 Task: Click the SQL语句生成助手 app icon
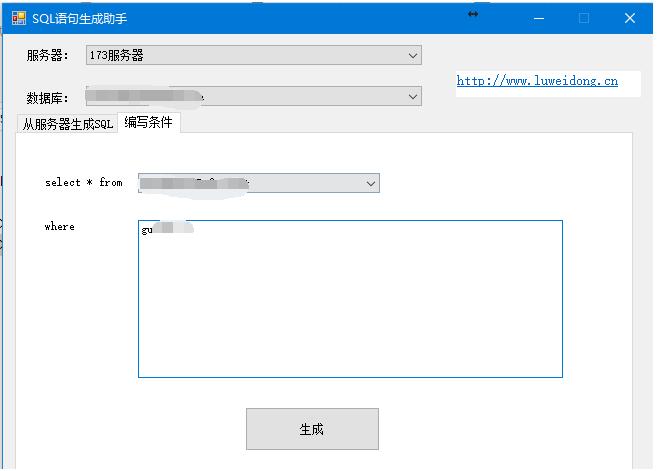tap(18, 18)
